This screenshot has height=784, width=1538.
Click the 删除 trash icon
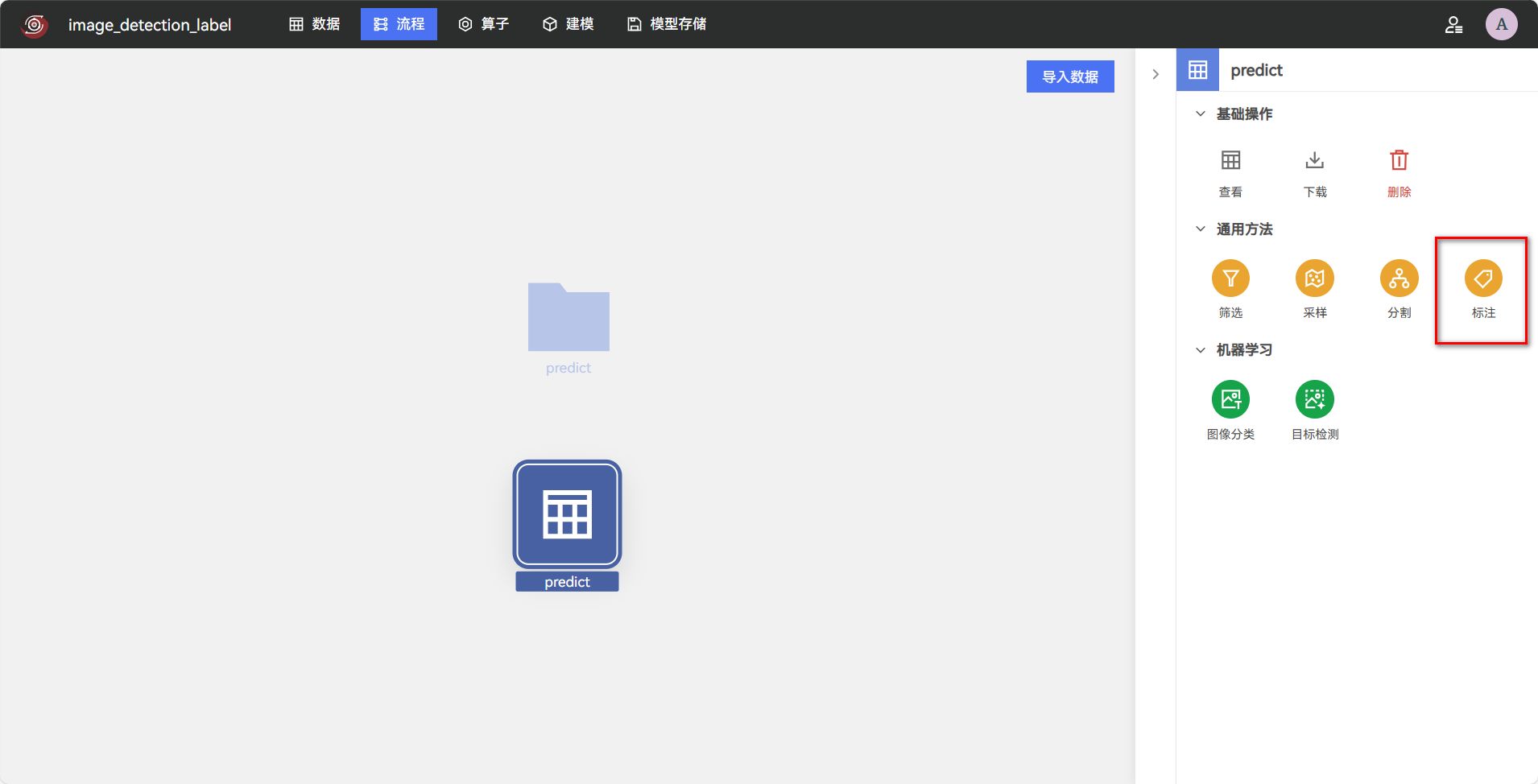[1399, 160]
